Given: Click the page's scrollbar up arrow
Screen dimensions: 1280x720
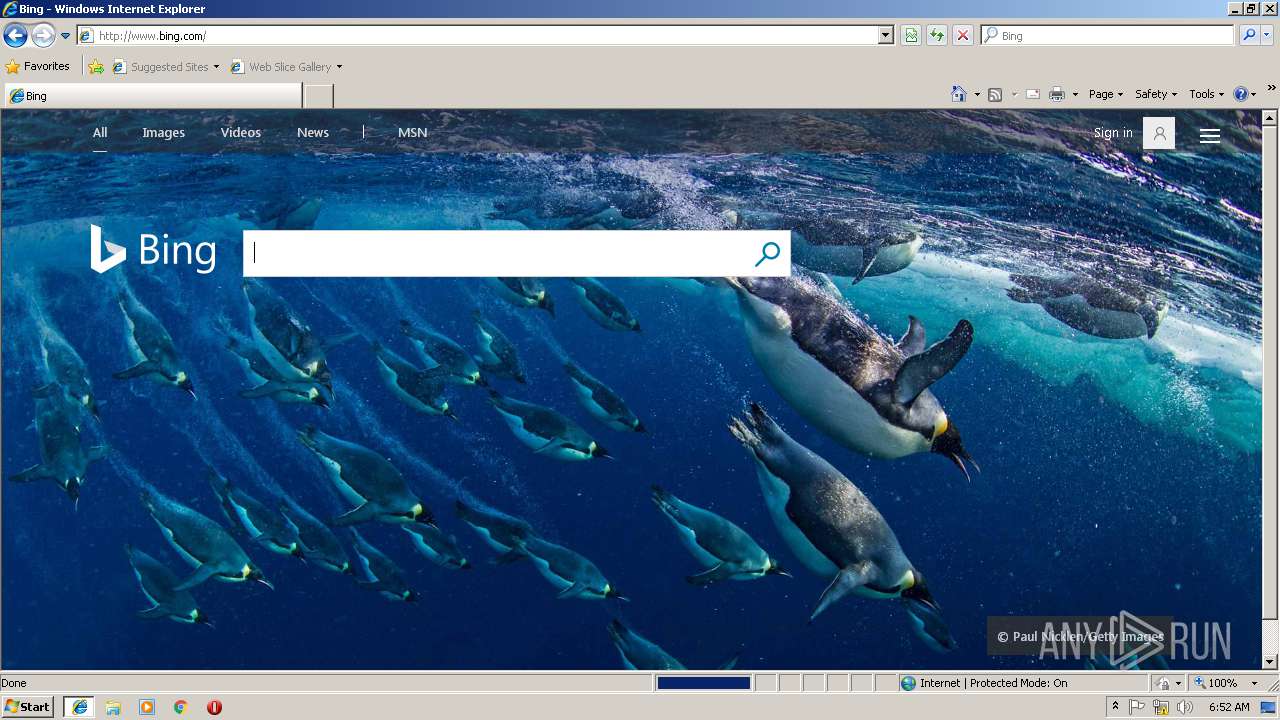Looking at the screenshot, I should (1271, 118).
